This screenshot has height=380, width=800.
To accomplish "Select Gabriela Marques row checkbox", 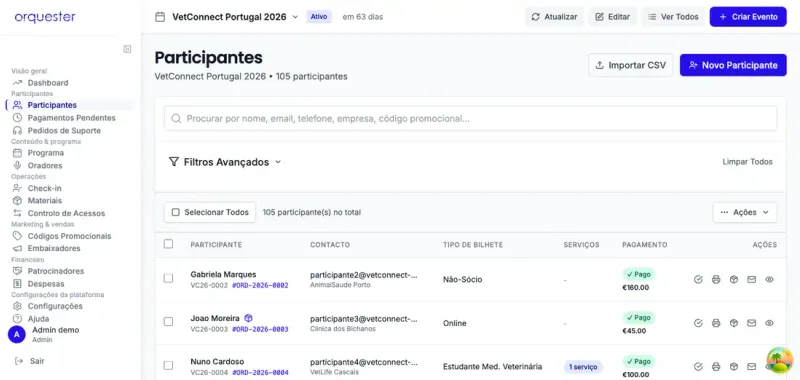I will [168, 278].
